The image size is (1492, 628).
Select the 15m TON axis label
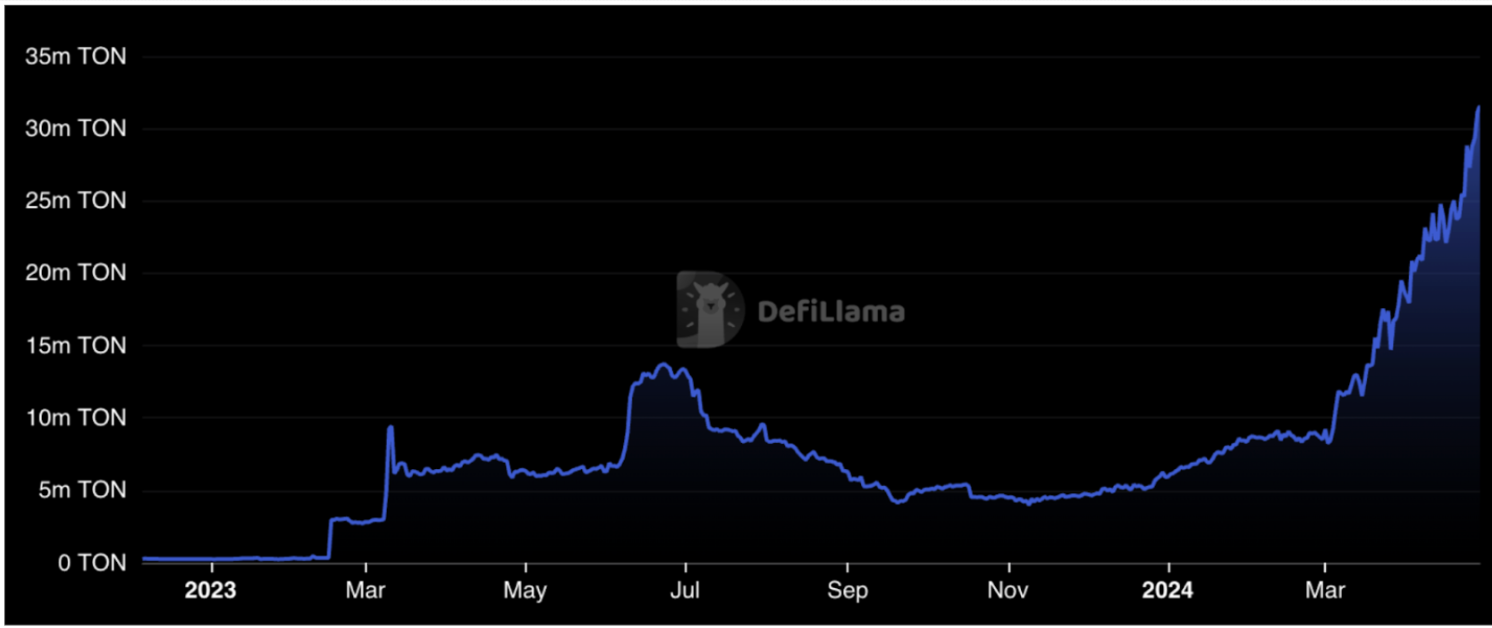pos(77,346)
